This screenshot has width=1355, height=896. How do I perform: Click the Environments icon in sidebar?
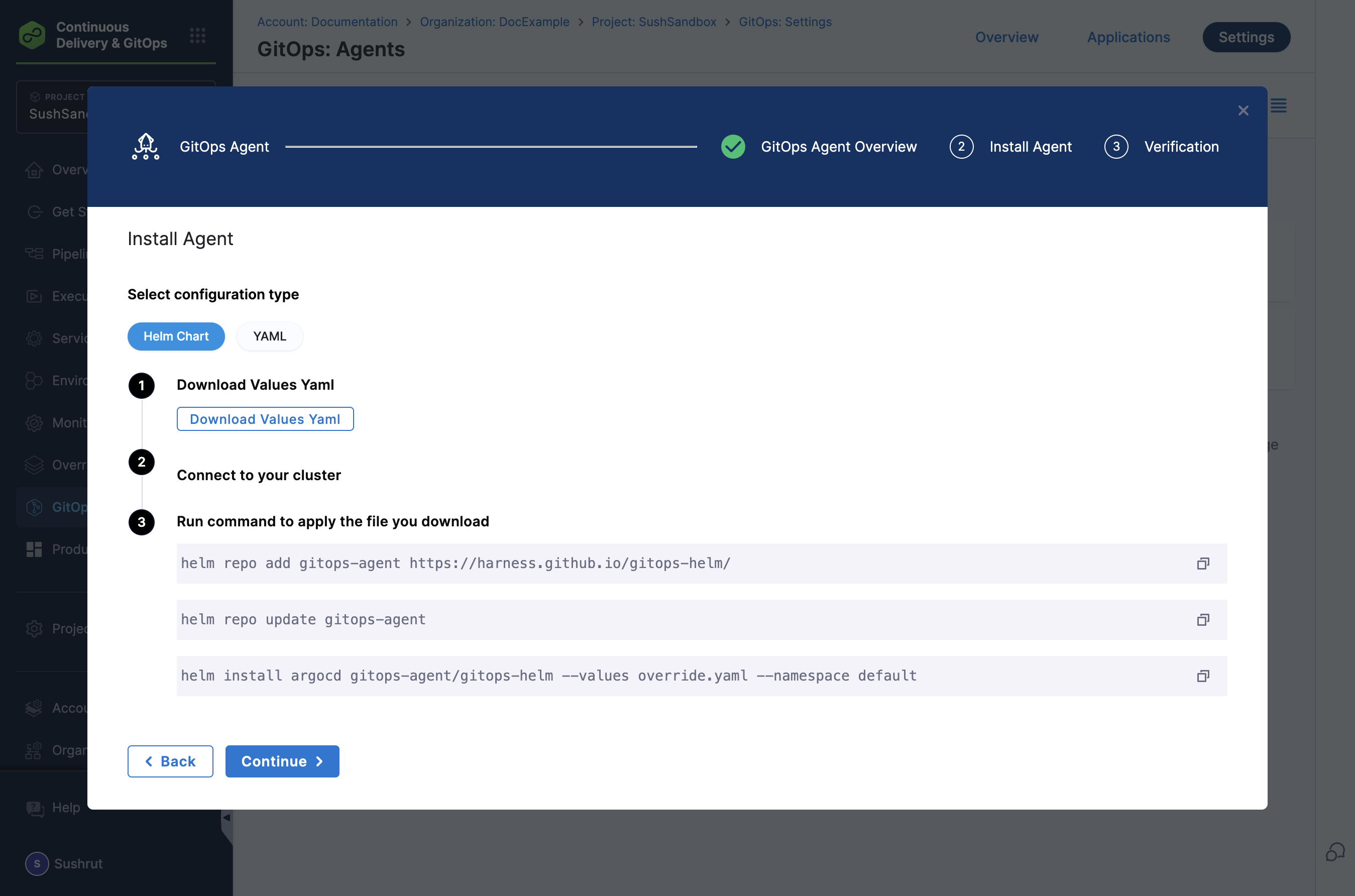34,381
